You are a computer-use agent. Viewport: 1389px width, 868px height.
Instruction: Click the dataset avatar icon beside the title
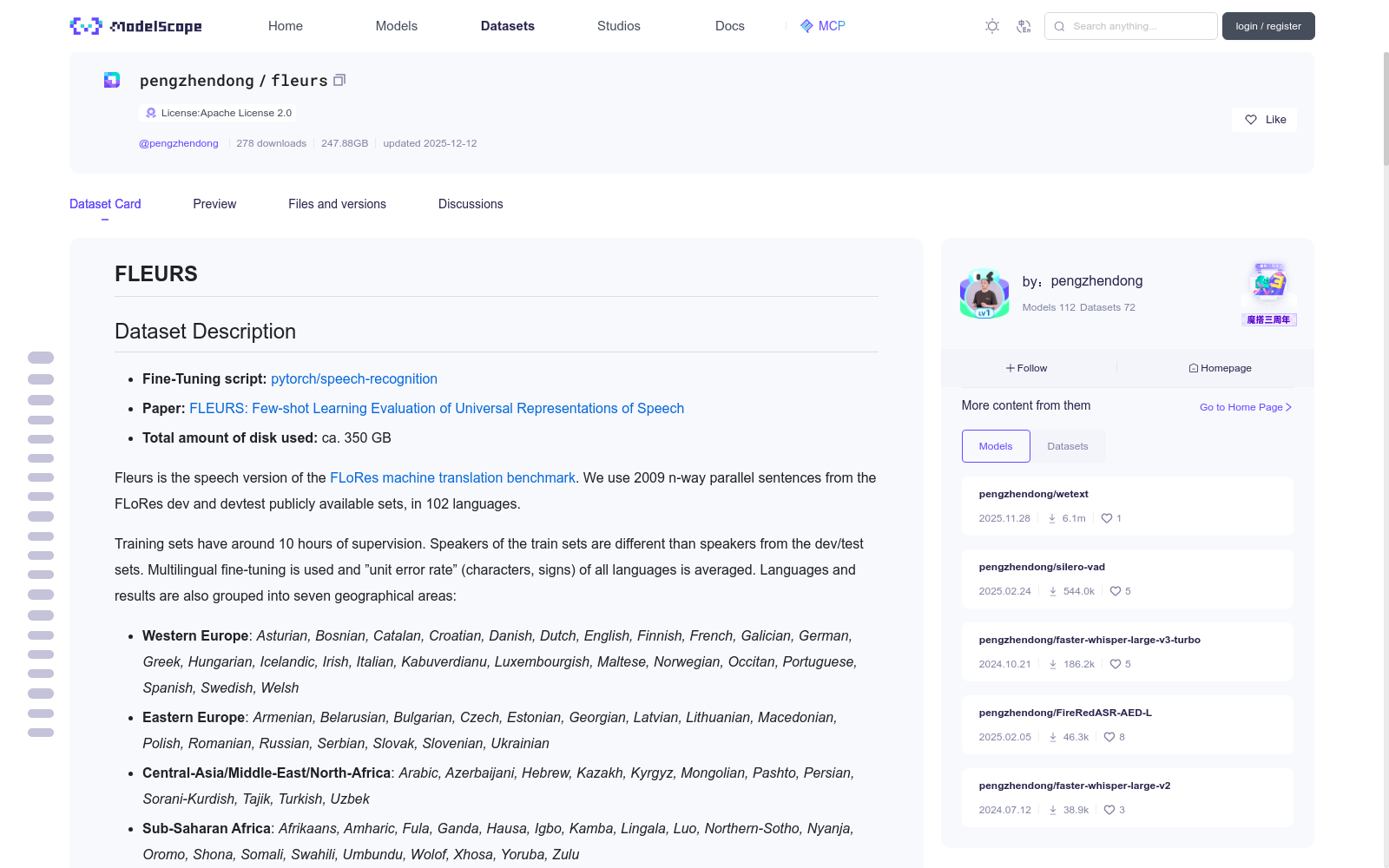[112, 80]
